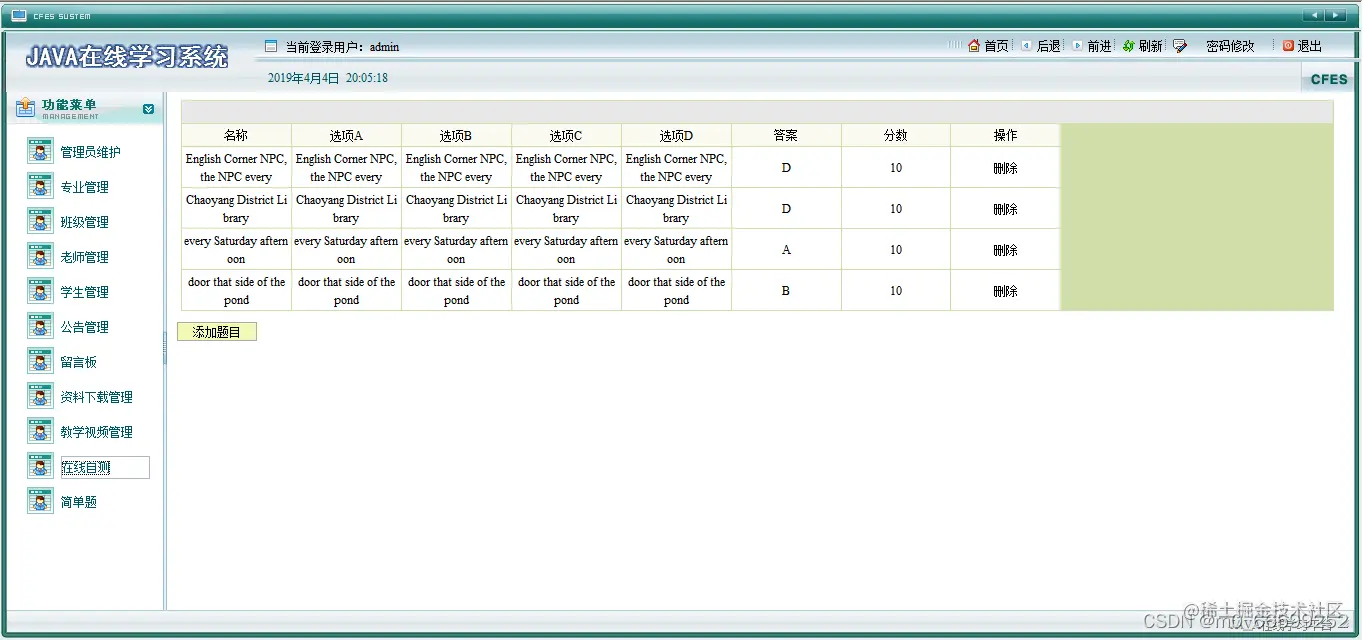Image resolution: width=1363 pixels, height=640 pixels.
Task: Open 教学视频管理 via its icon
Action: 40,432
